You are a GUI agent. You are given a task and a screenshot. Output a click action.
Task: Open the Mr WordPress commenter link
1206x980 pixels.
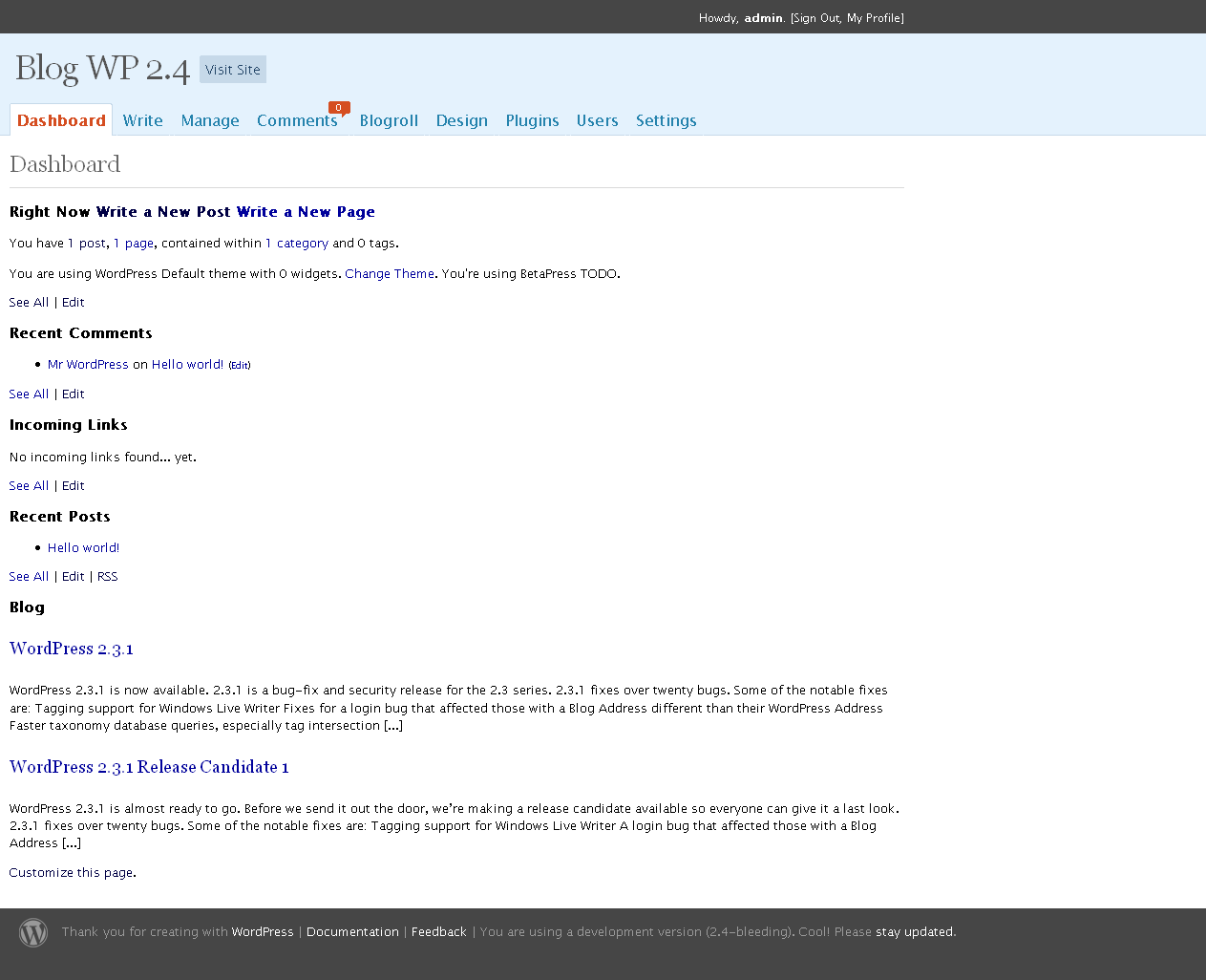(88, 365)
